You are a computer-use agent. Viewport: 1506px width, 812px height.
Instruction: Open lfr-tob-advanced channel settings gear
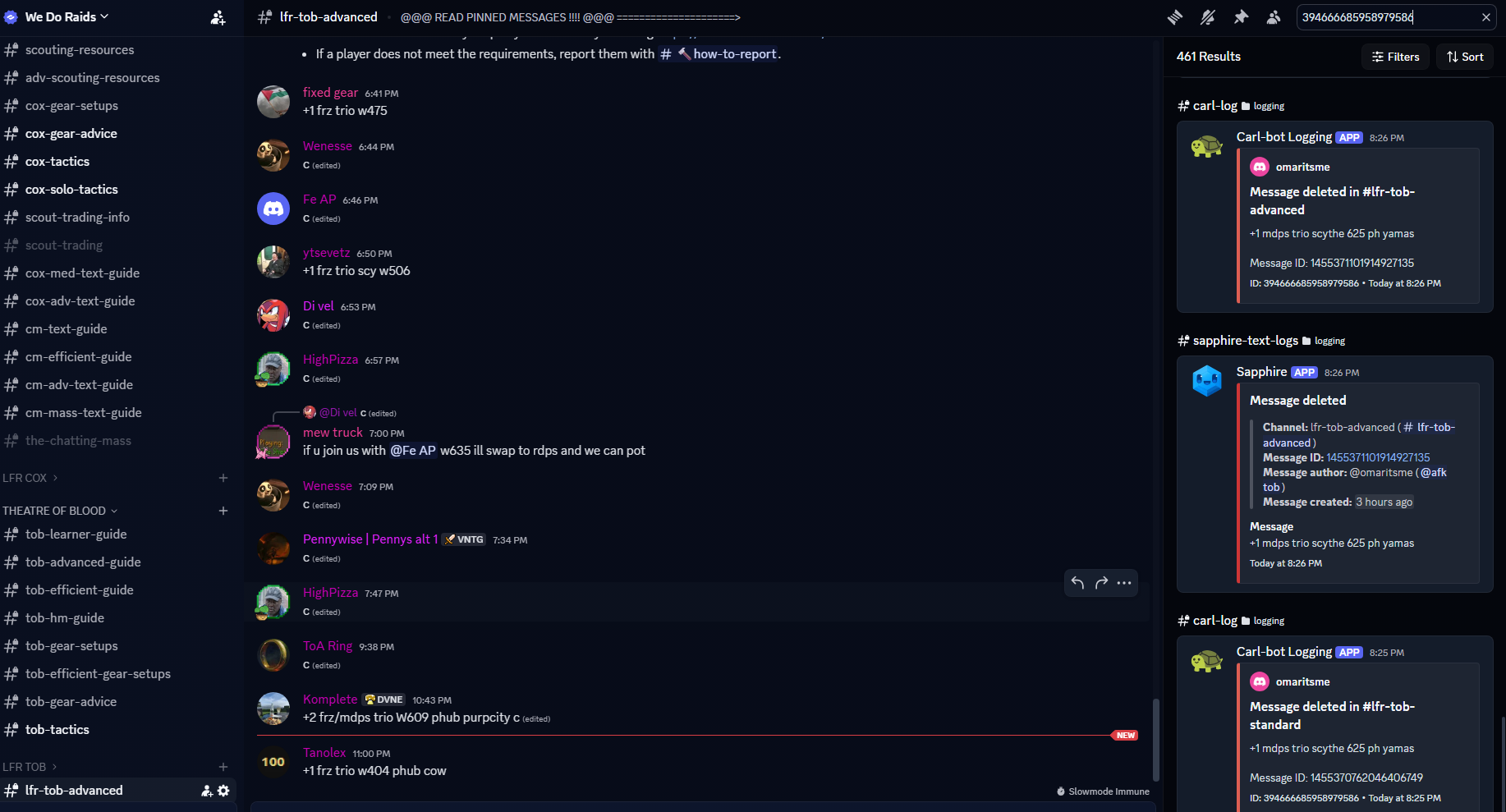(223, 791)
